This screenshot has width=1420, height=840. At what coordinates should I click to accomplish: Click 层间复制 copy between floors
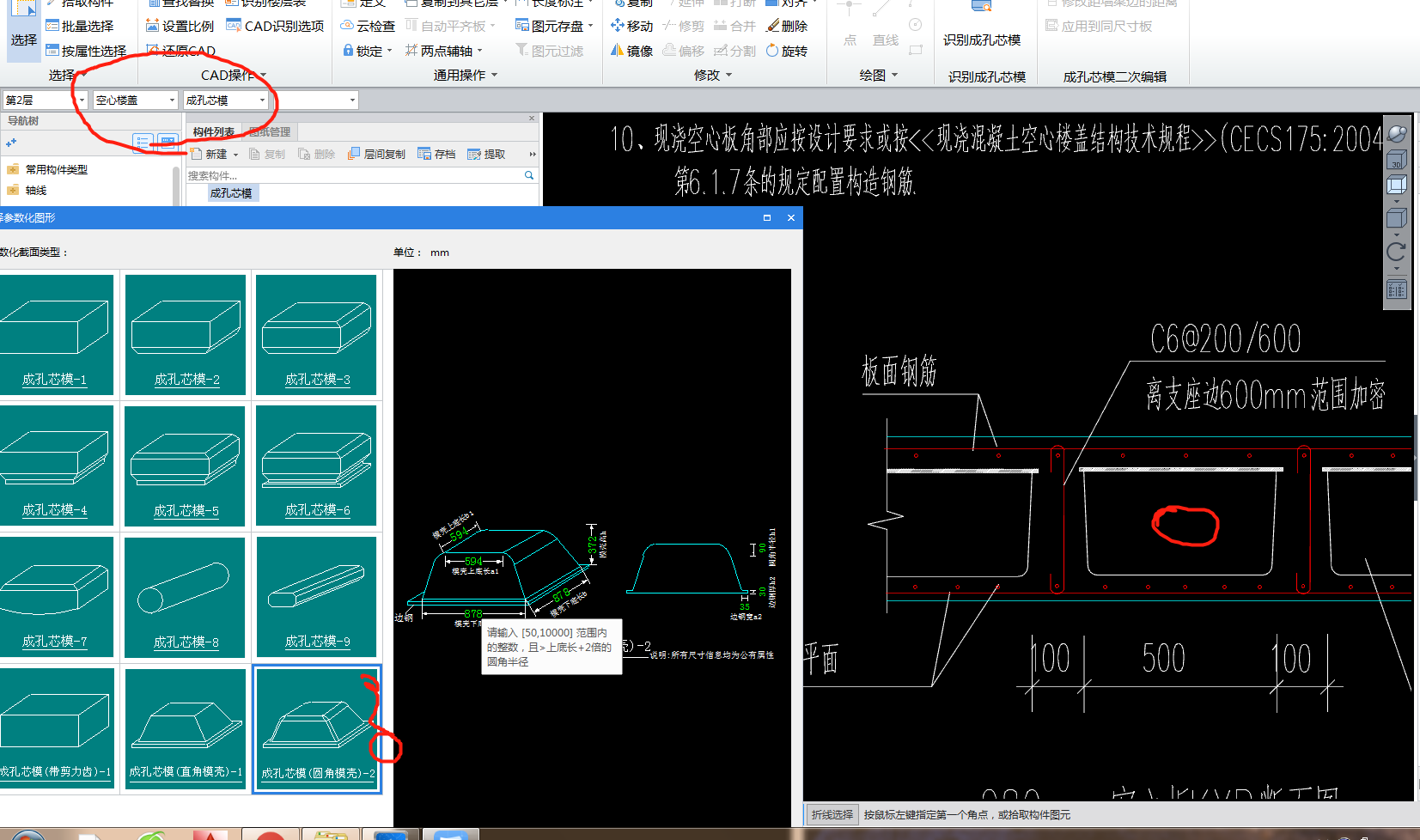click(376, 154)
